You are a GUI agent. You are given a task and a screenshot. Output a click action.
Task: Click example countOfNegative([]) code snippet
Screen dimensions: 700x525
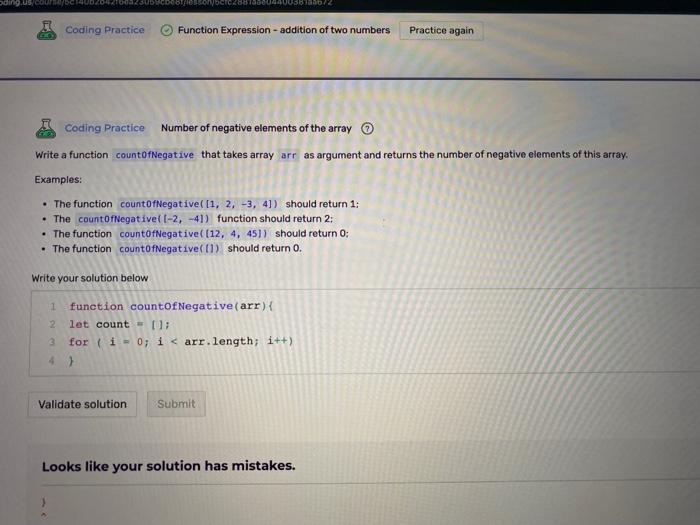(170, 249)
